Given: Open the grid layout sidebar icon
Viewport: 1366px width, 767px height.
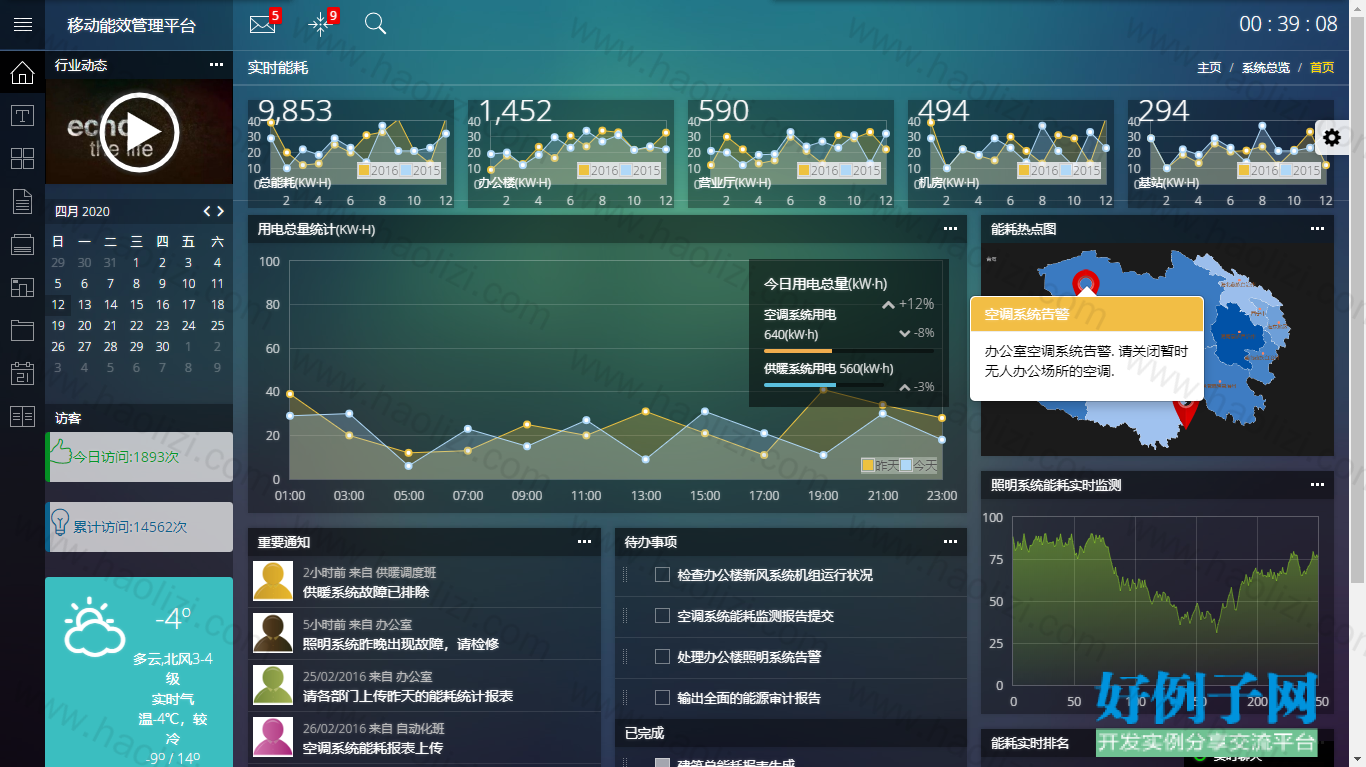Looking at the screenshot, I should [x=22, y=159].
